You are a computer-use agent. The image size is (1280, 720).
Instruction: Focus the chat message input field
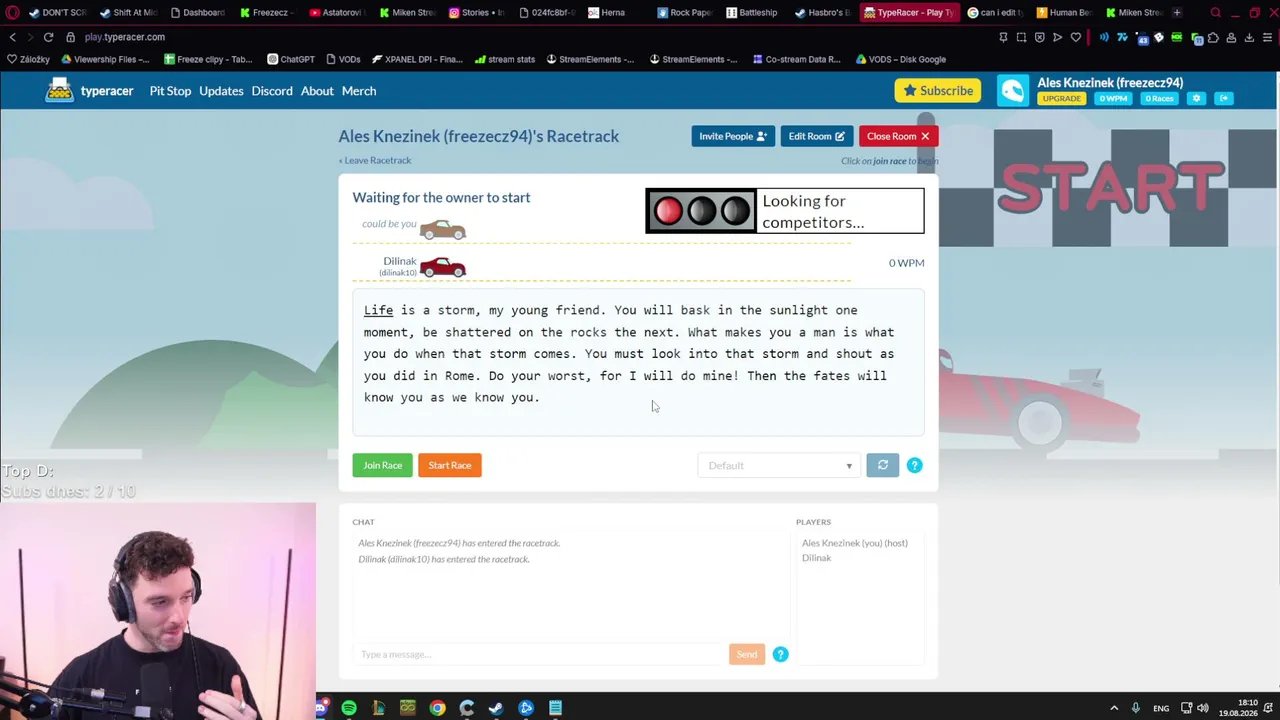(x=540, y=654)
